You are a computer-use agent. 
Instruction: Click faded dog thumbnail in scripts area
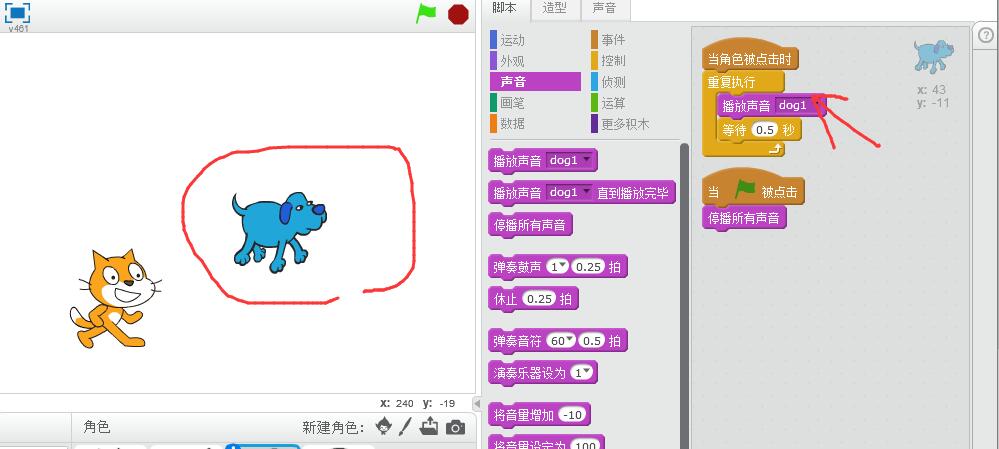point(933,56)
